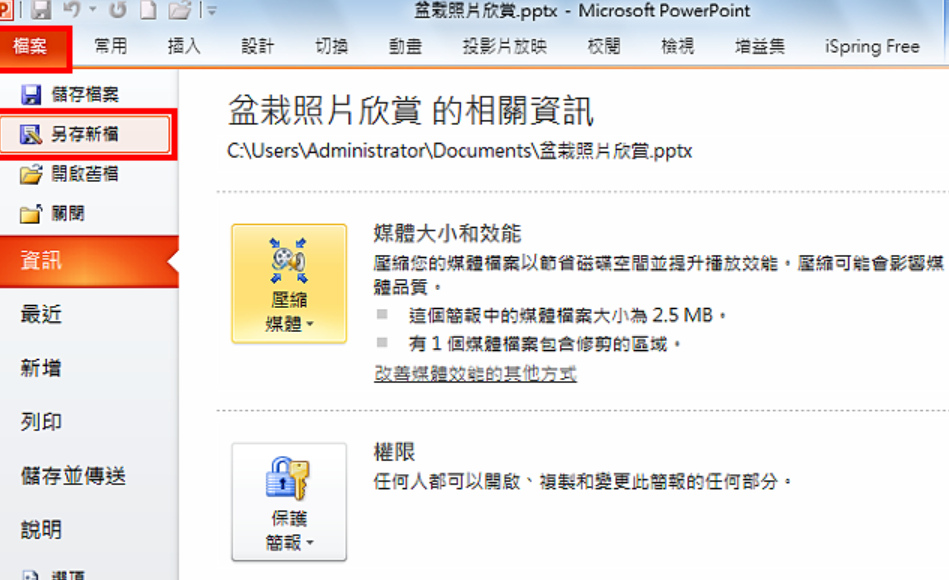Open the 壓縮媒體 dropdown button
949x580 pixels.
tap(289, 284)
